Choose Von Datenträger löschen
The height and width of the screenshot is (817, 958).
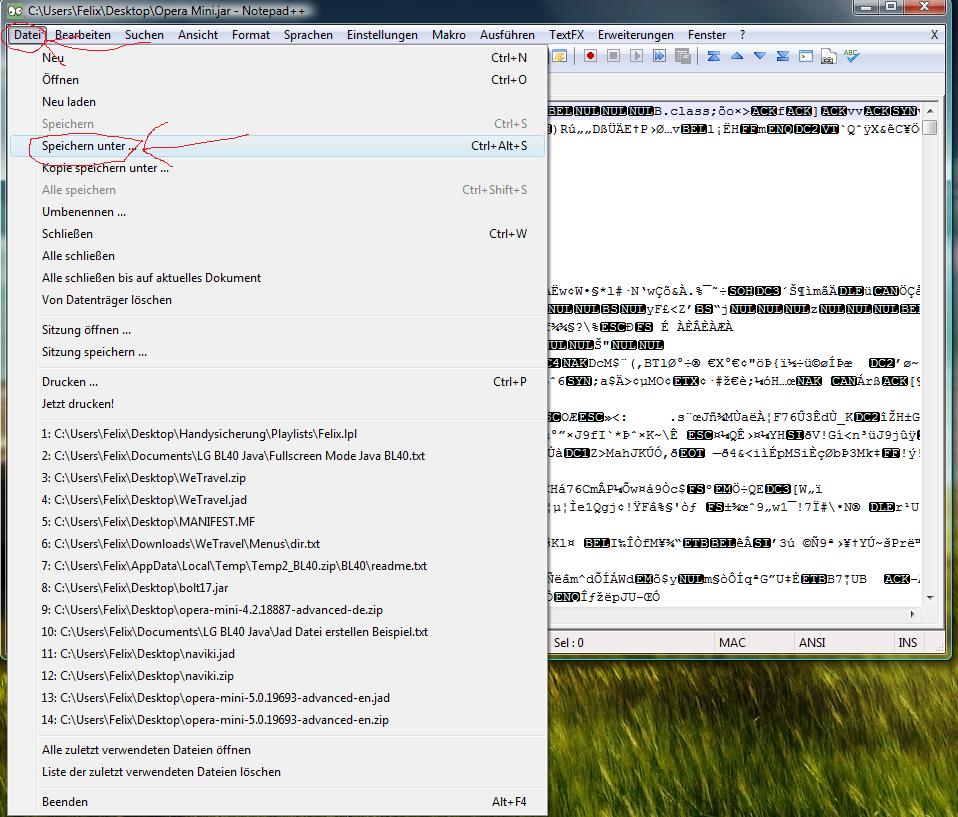pyautogui.click(x=278, y=299)
